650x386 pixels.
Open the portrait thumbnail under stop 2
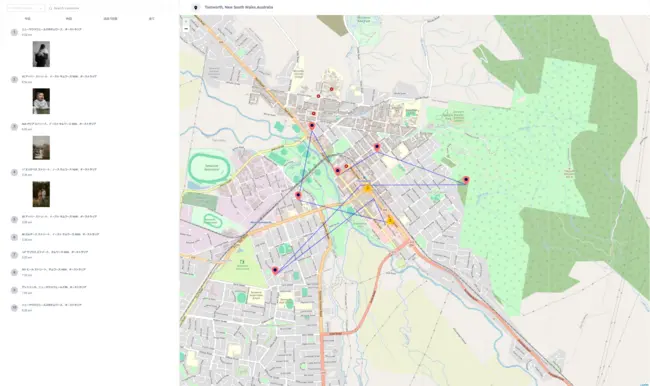[x=41, y=101]
